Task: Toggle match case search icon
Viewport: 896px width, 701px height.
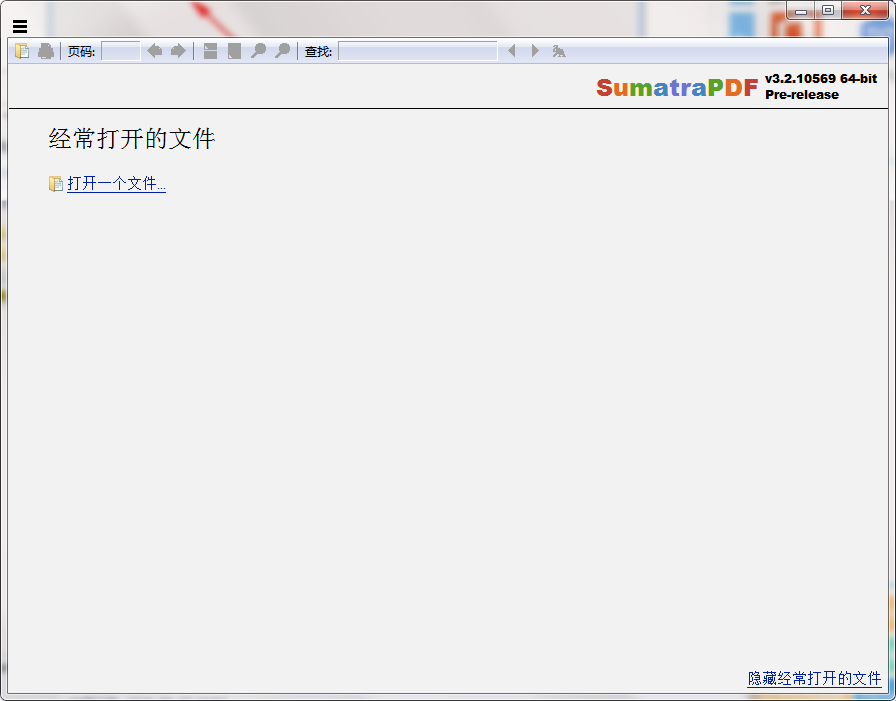Action: (x=559, y=51)
